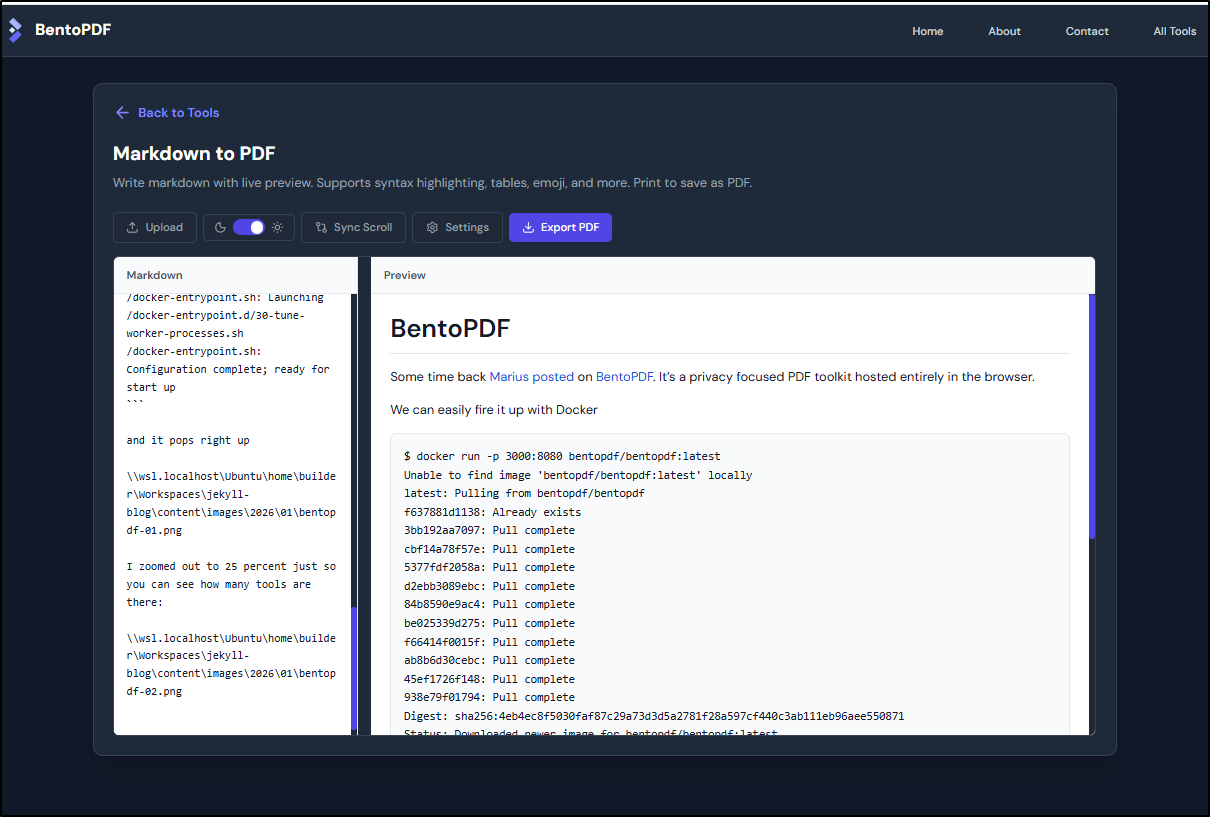Navigate to the Contact page

[x=1087, y=31]
